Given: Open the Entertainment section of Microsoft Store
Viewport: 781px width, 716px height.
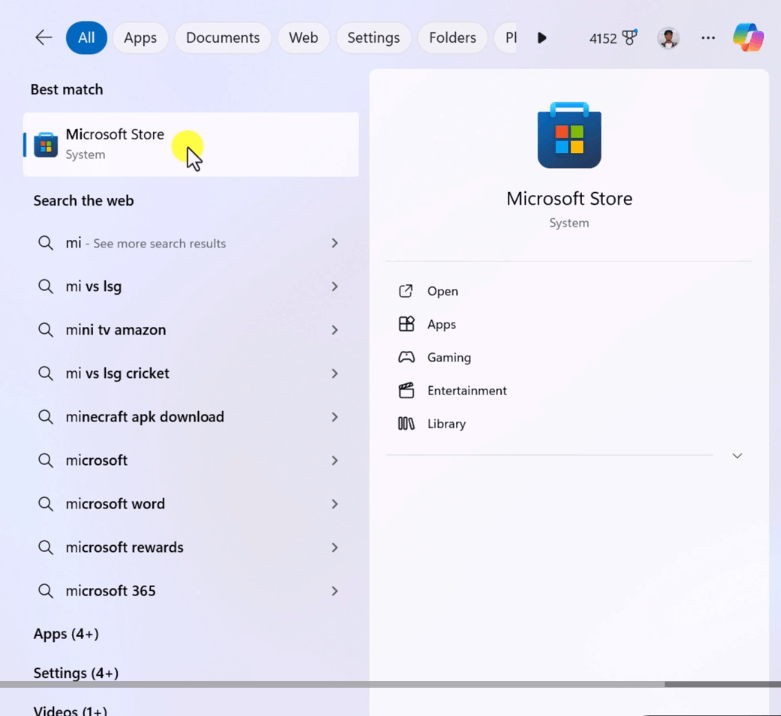Looking at the screenshot, I should click(x=467, y=390).
